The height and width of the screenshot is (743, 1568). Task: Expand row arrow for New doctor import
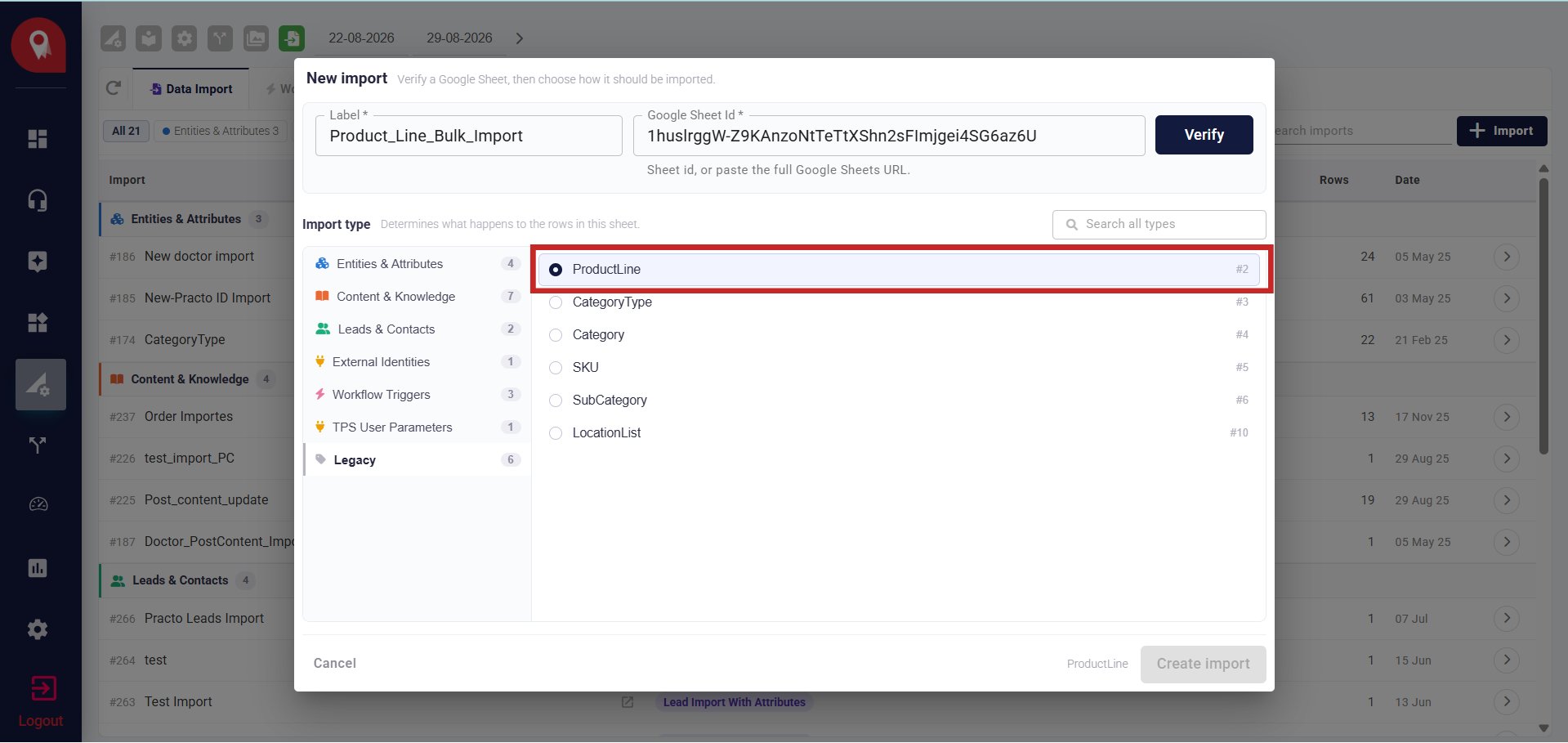1507,257
